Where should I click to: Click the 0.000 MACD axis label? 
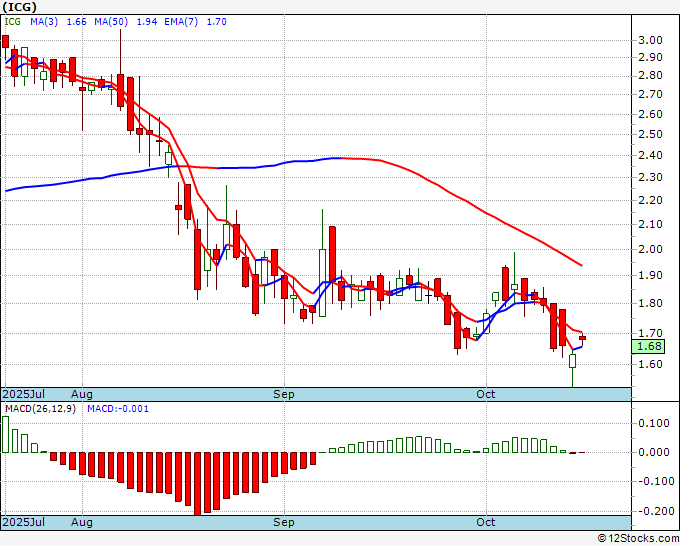tap(654, 452)
